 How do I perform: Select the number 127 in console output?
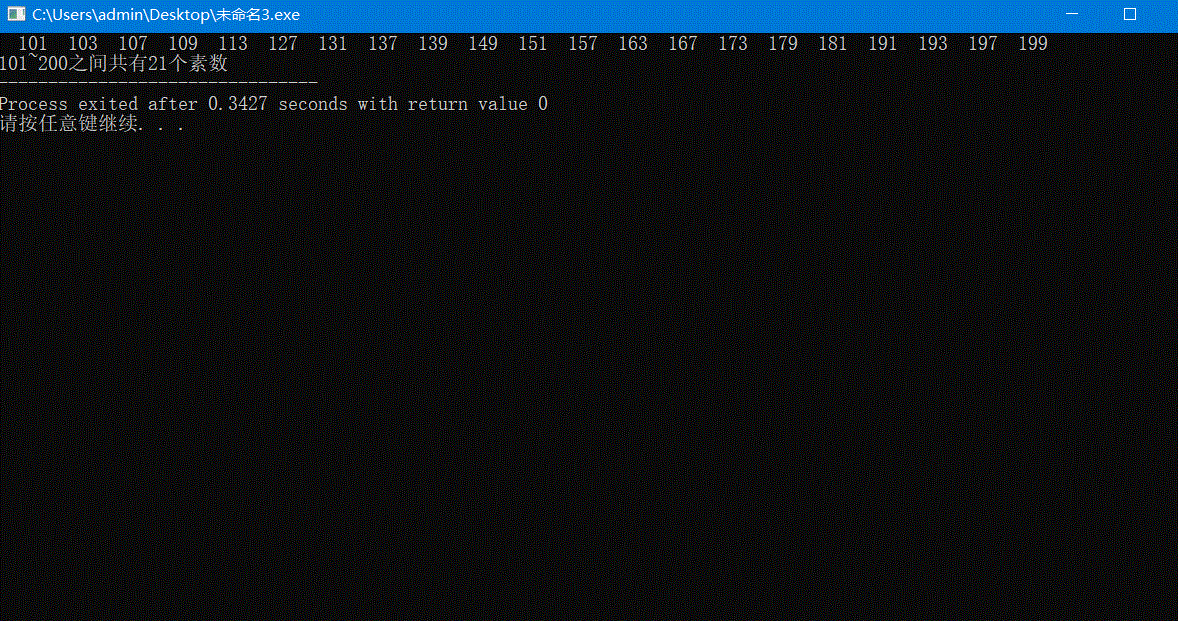[x=282, y=44]
